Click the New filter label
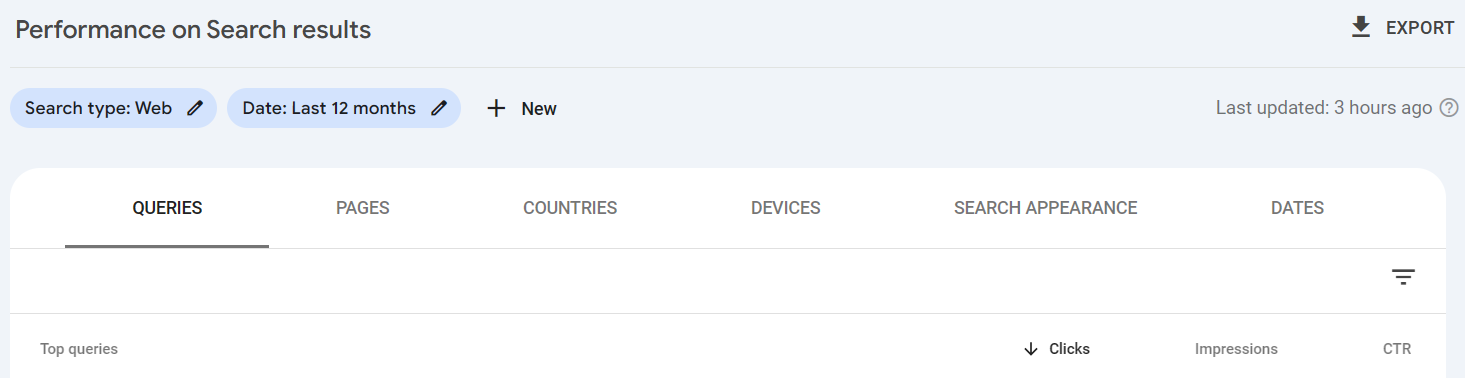1465x378 pixels. [x=539, y=109]
